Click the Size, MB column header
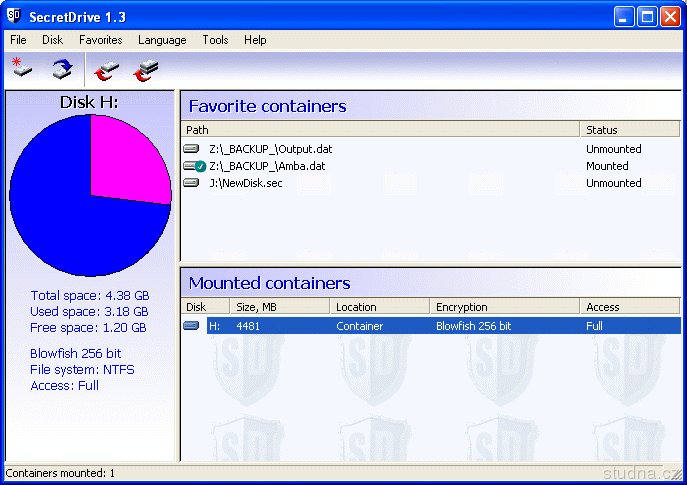The height and width of the screenshot is (485, 687). (280, 307)
